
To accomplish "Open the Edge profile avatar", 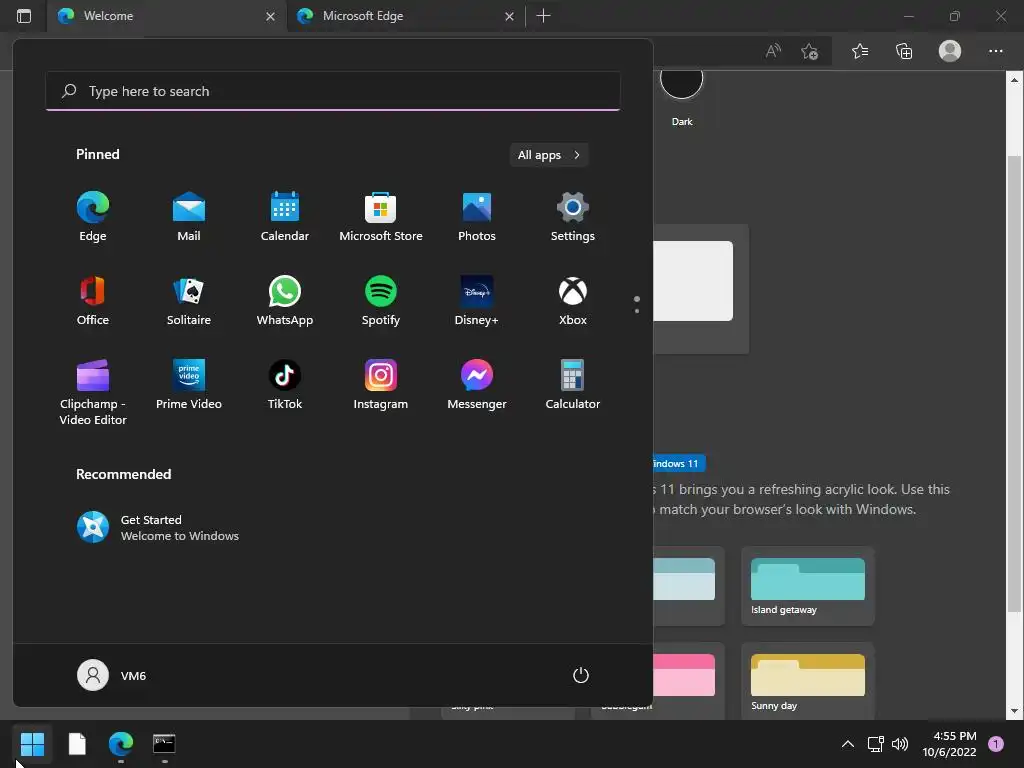I will tap(950, 51).
